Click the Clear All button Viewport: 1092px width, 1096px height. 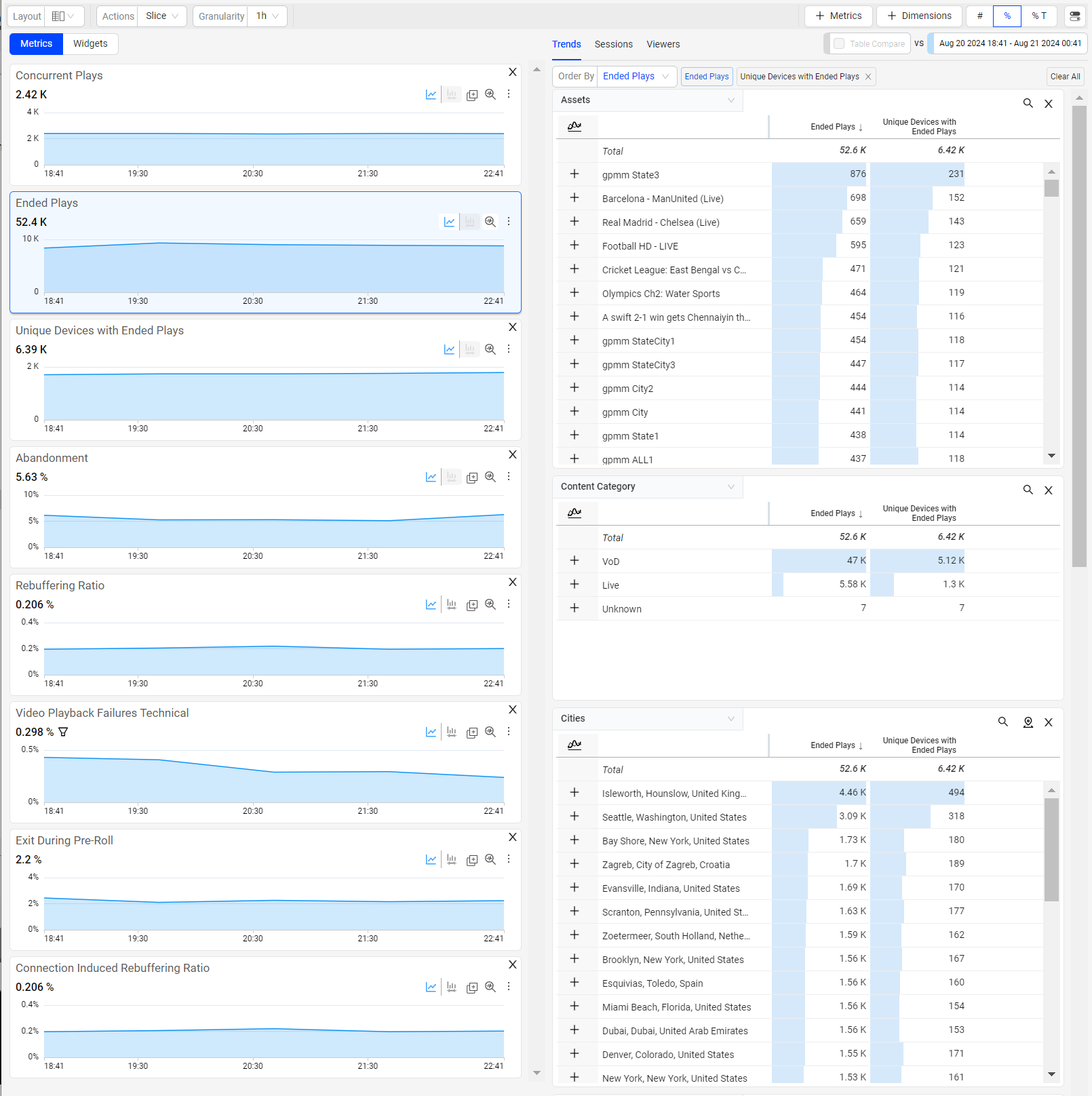click(1064, 77)
